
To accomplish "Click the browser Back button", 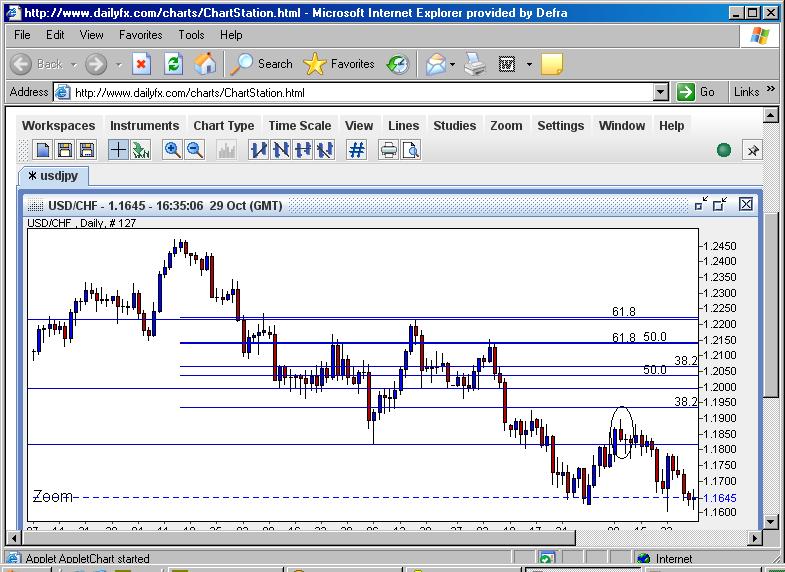I will coord(37,64).
